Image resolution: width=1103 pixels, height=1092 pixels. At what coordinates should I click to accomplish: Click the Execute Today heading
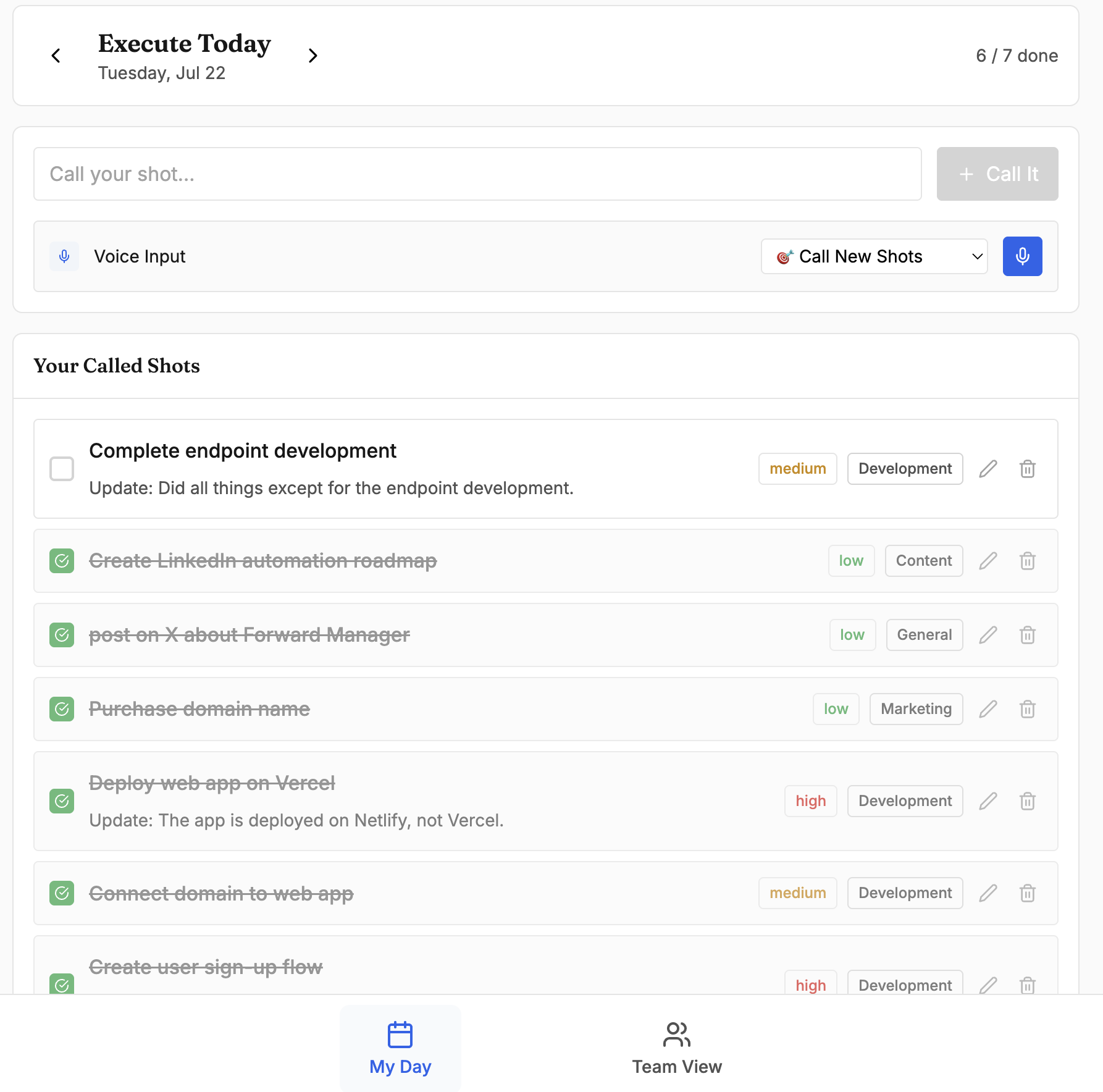[x=185, y=44]
